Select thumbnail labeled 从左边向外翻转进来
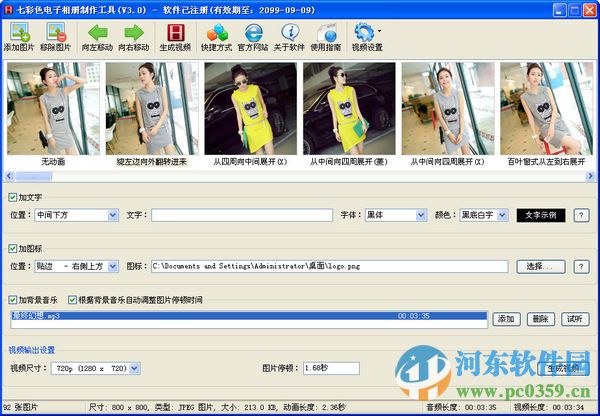The image size is (600, 416). click(152, 108)
